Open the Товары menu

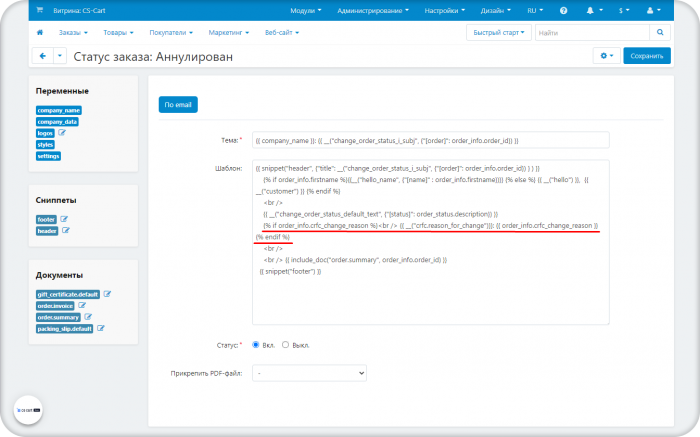[118, 33]
